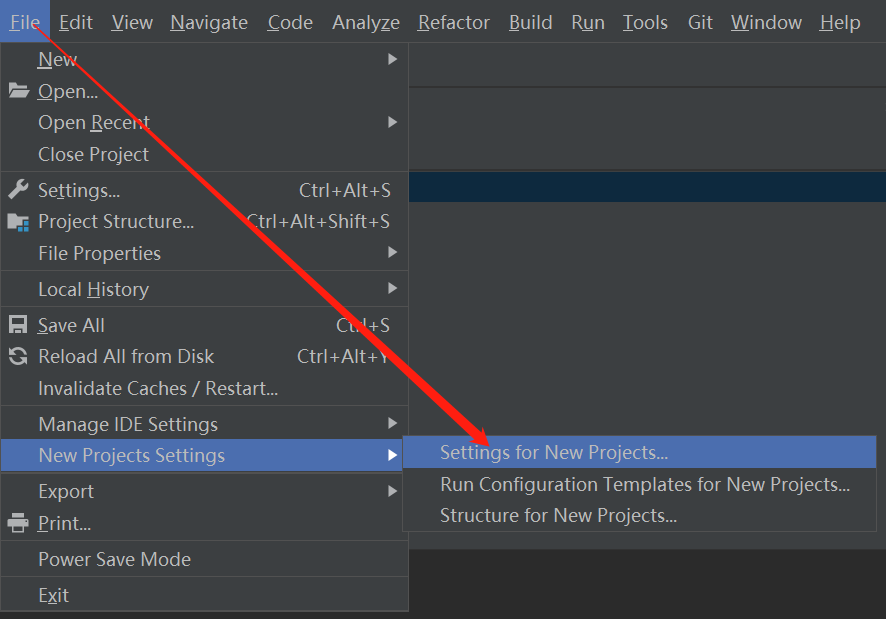This screenshot has width=886, height=619.
Task: Click the Ctrl+Alt+Shift+S shortcut text
Action: tap(319, 222)
